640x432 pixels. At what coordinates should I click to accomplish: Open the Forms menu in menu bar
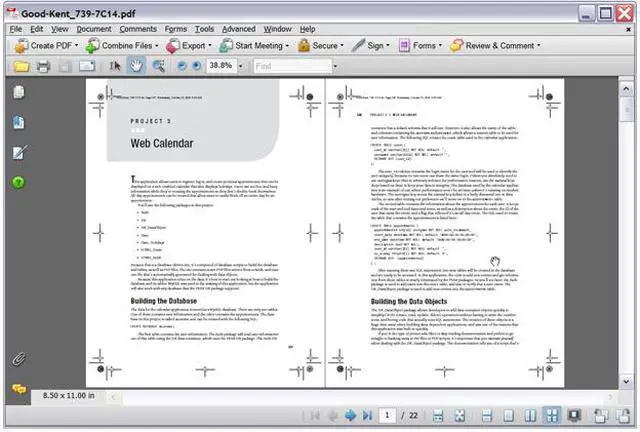(176, 29)
